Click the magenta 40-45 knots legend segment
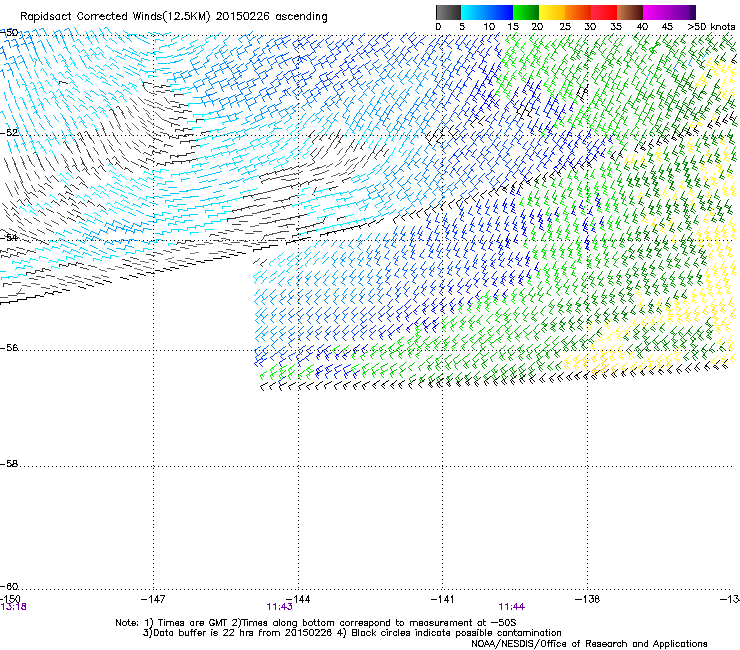 click(x=656, y=12)
